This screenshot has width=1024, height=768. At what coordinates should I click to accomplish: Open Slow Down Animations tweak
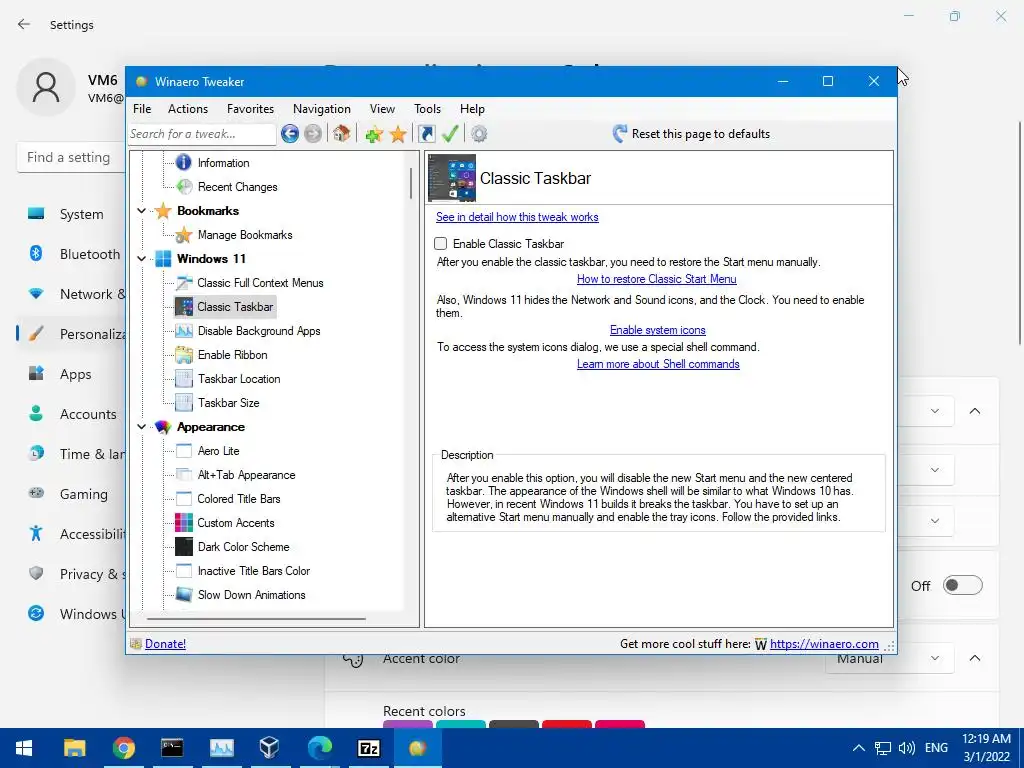tap(251, 595)
